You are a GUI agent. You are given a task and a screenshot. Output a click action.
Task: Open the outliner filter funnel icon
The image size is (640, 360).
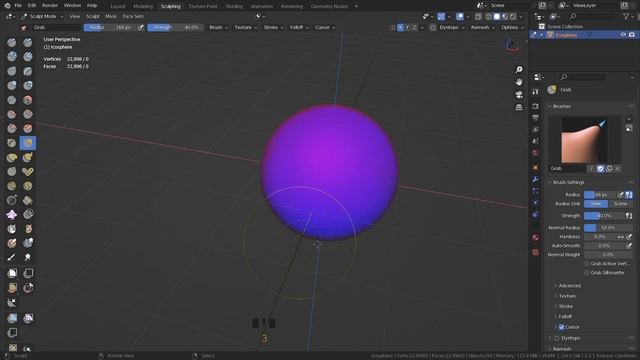[626, 16]
